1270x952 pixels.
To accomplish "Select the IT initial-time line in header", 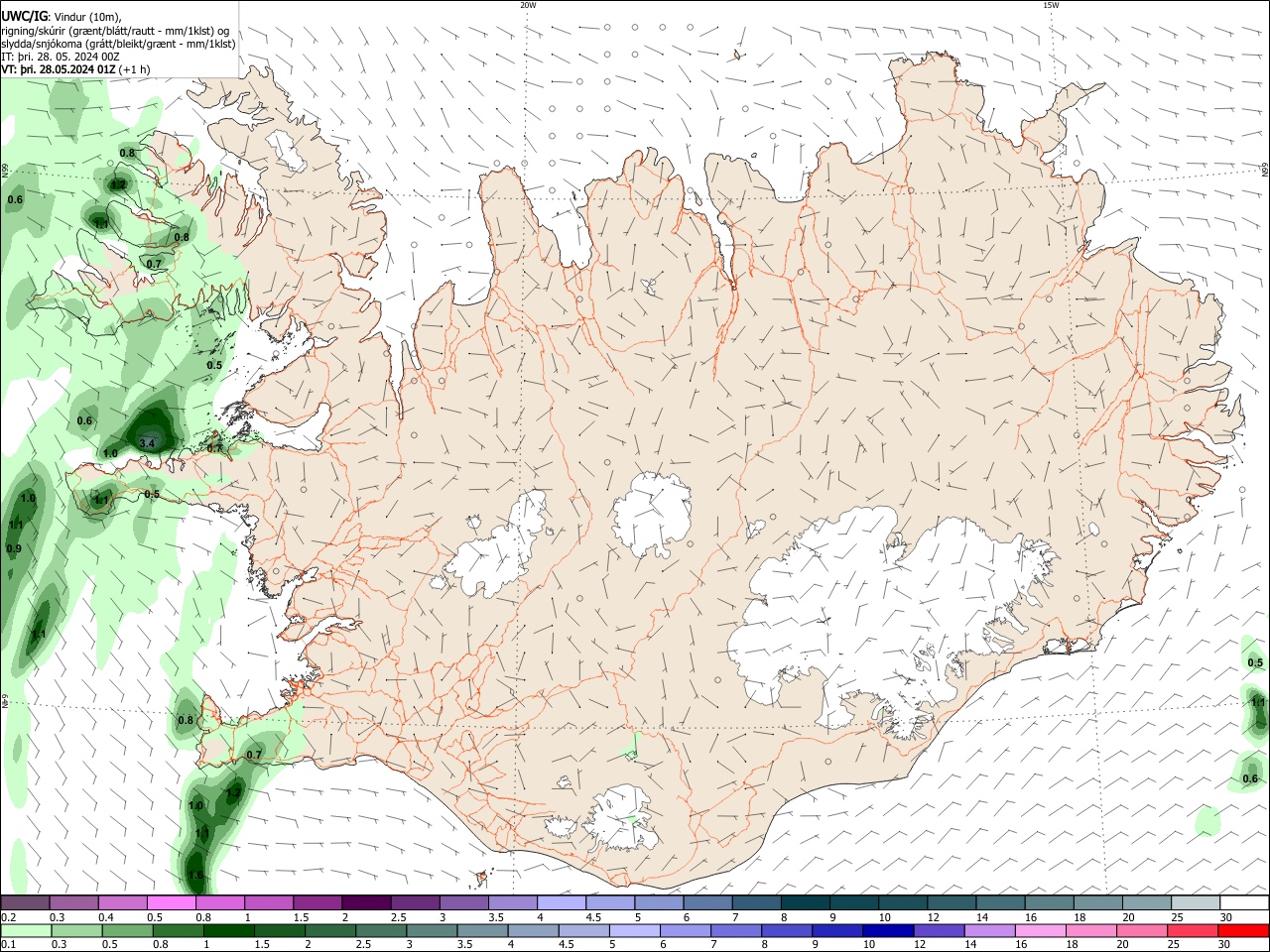I will click(61, 57).
